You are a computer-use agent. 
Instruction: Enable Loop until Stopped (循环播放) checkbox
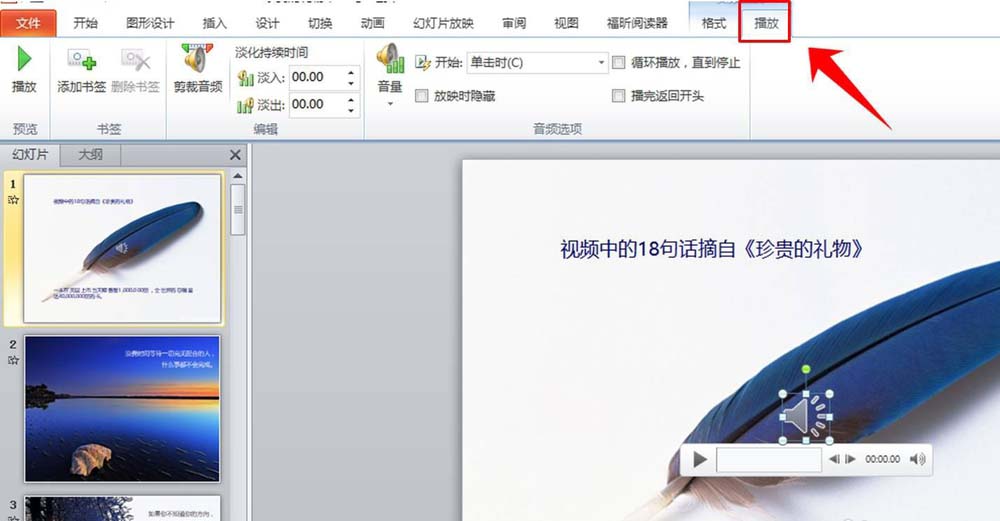point(618,62)
